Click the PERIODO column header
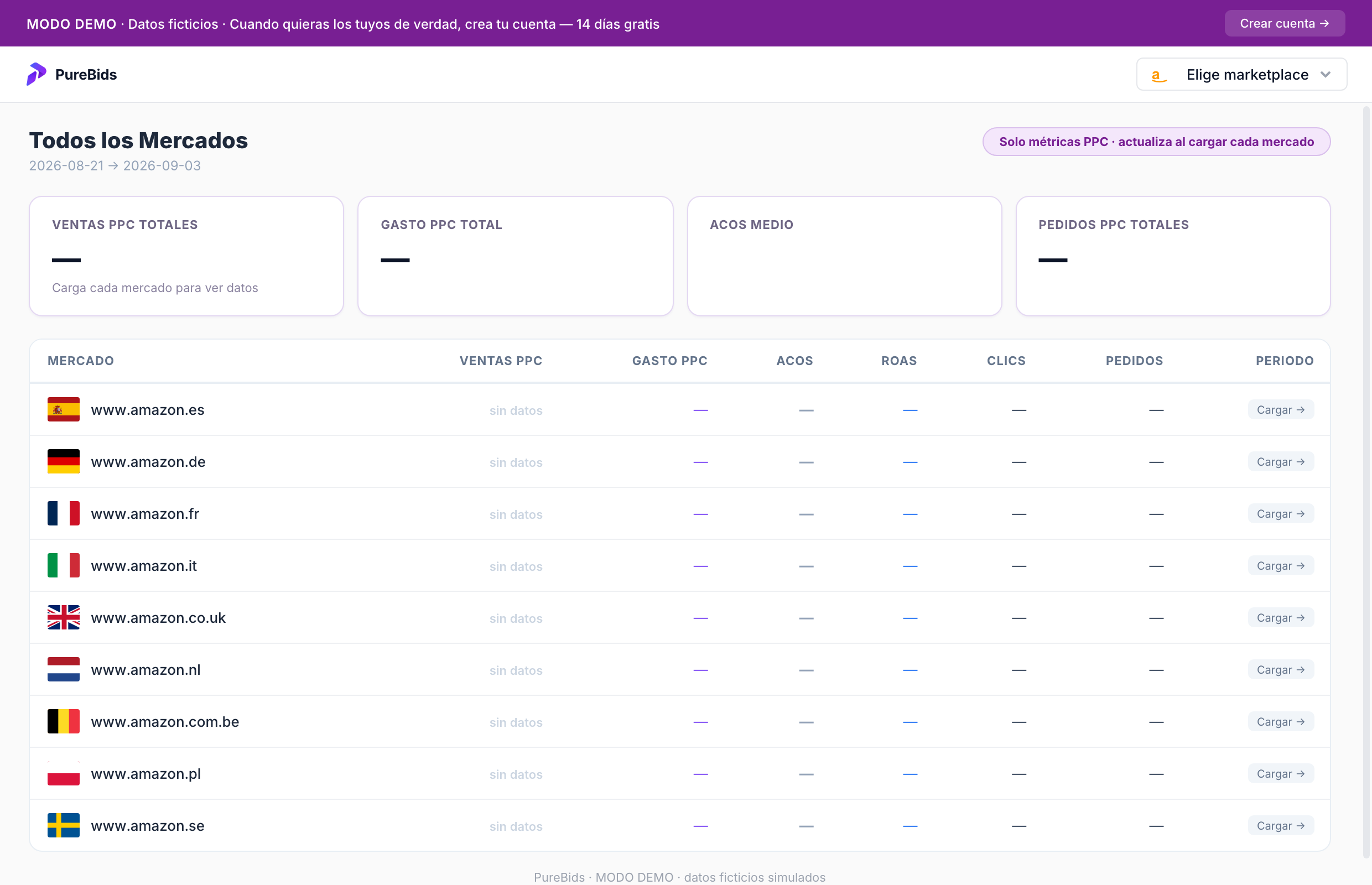The width and height of the screenshot is (1372, 885). 1285,361
